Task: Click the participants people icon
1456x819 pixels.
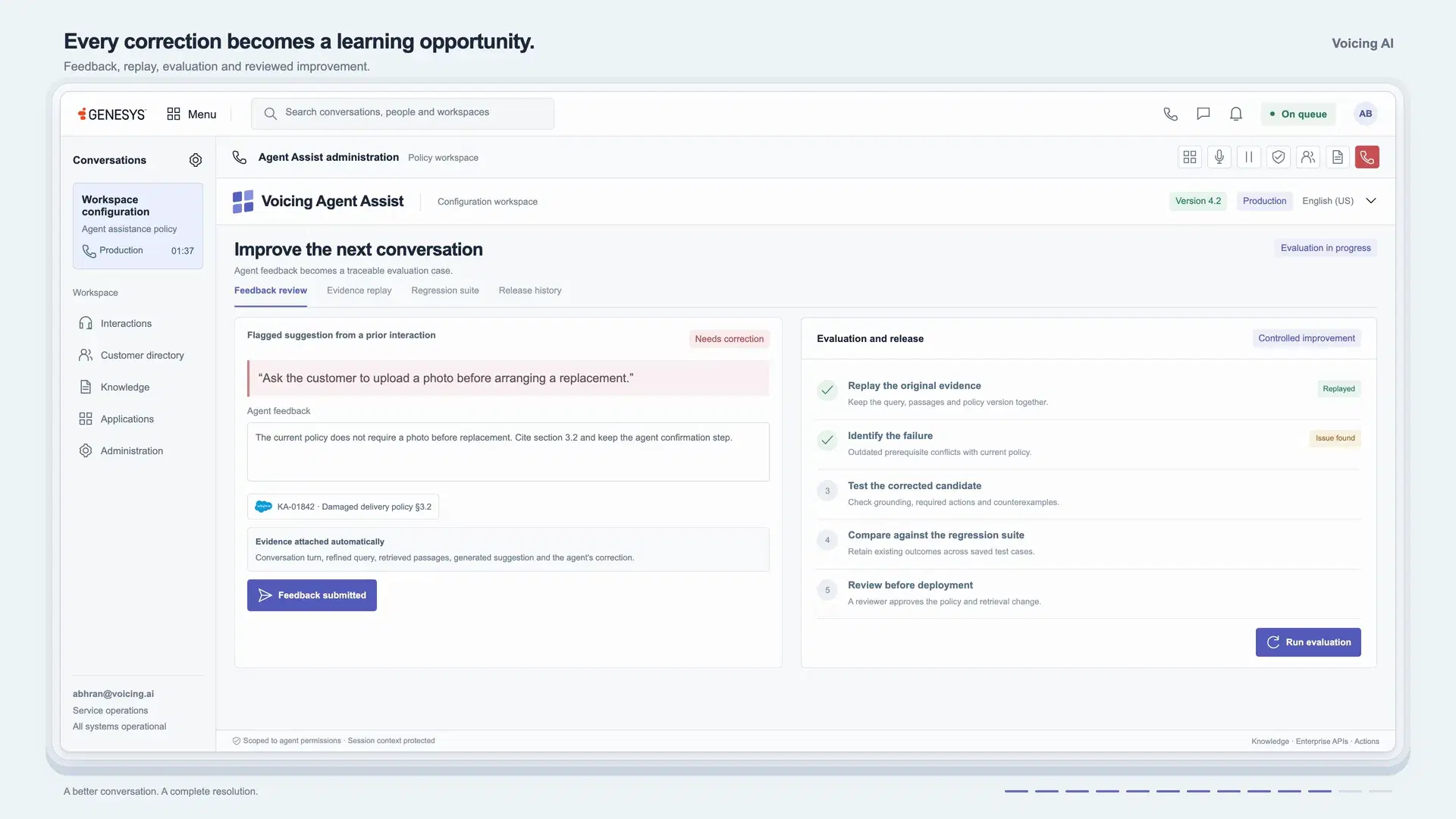Action: click(x=1307, y=157)
